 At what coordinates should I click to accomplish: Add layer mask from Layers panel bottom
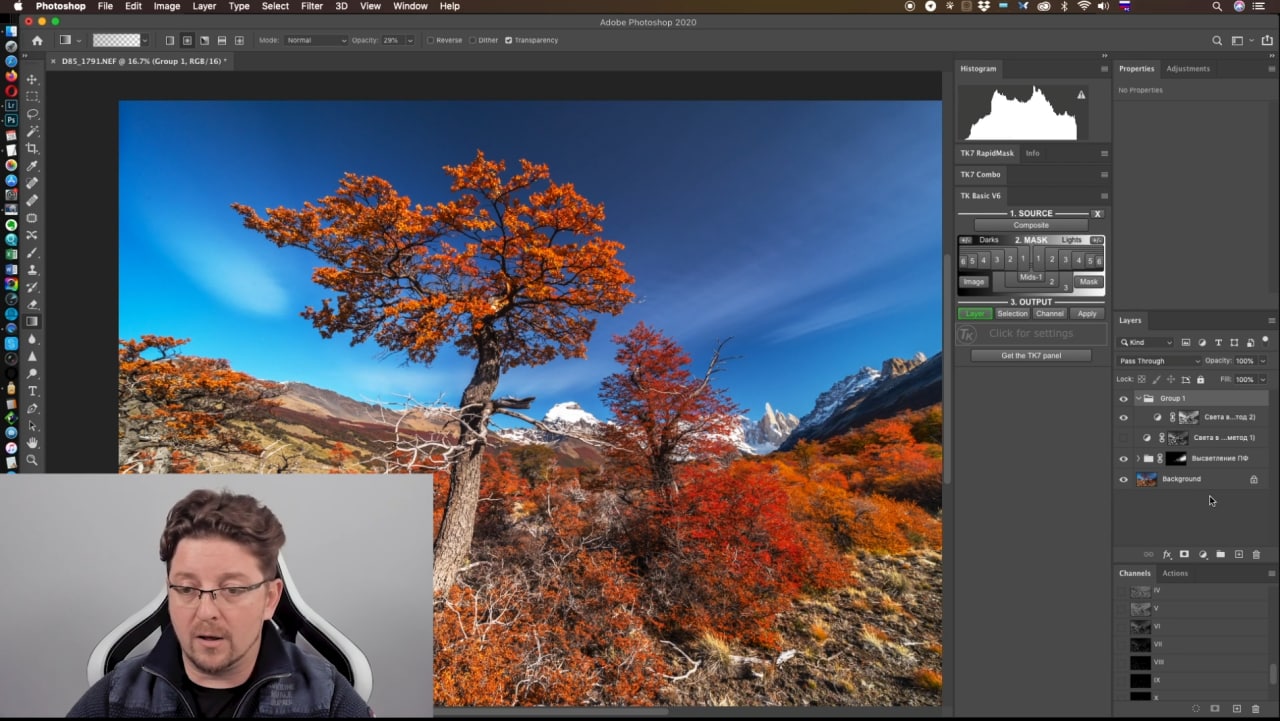1184,554
